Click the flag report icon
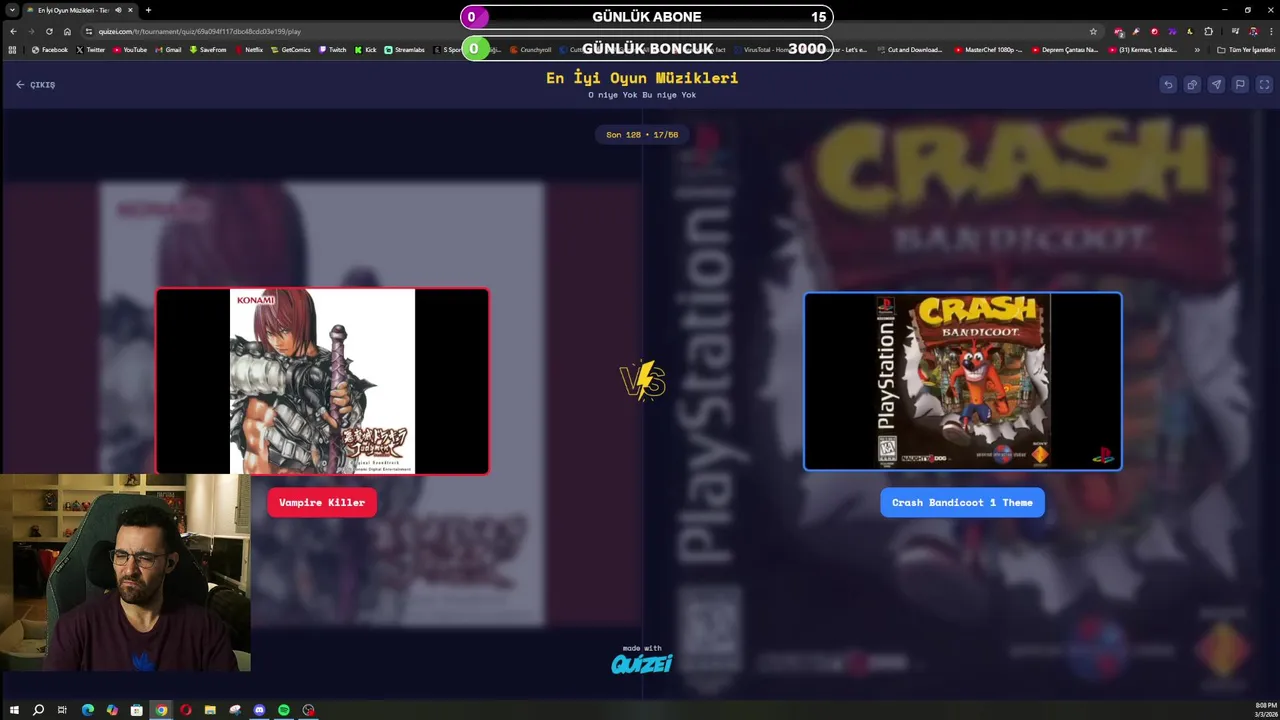Screen dimensions: 1280x720 [1240, 85]
